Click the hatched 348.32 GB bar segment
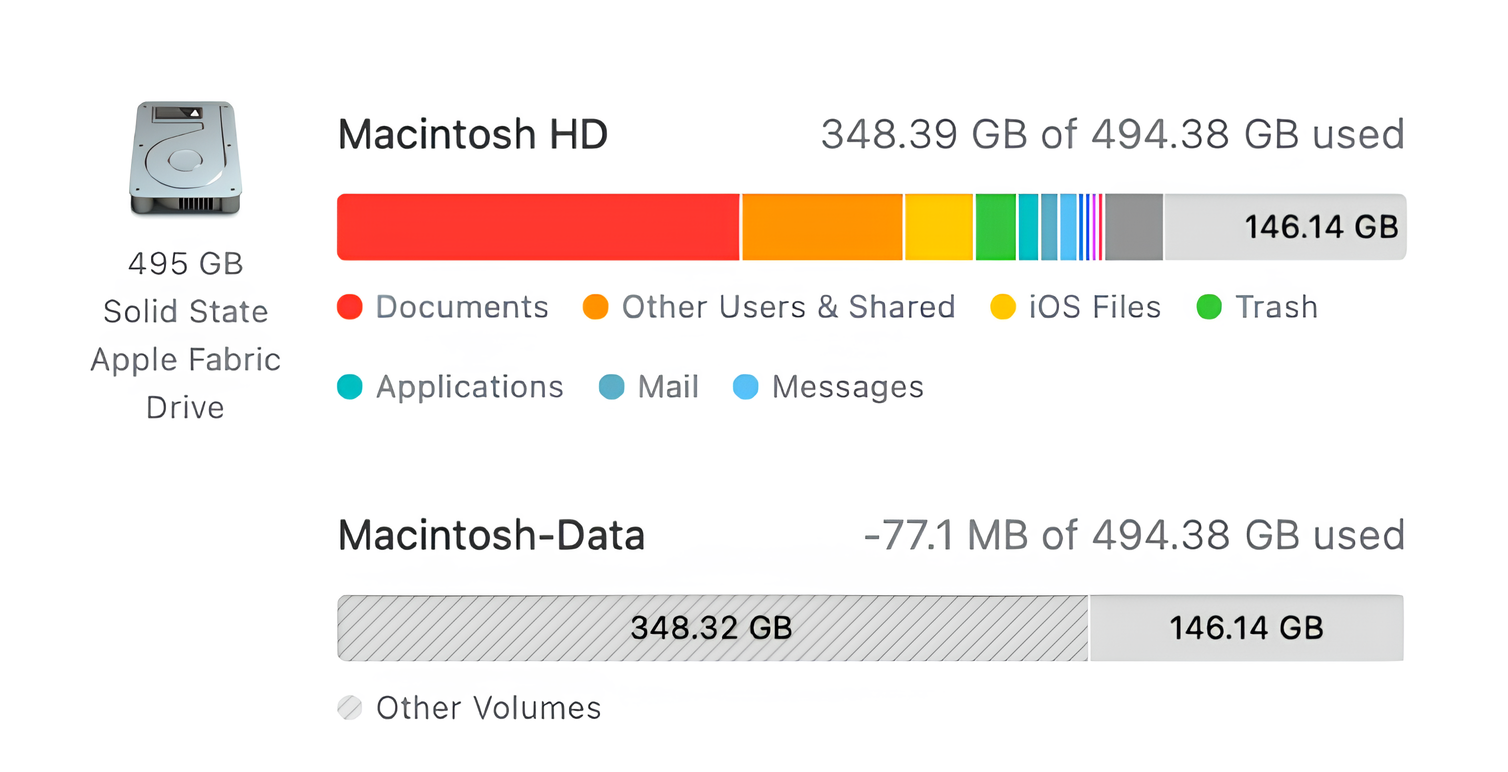Image resolution: width=1508 pixels, height=772 pixels. tap(712, 628)
